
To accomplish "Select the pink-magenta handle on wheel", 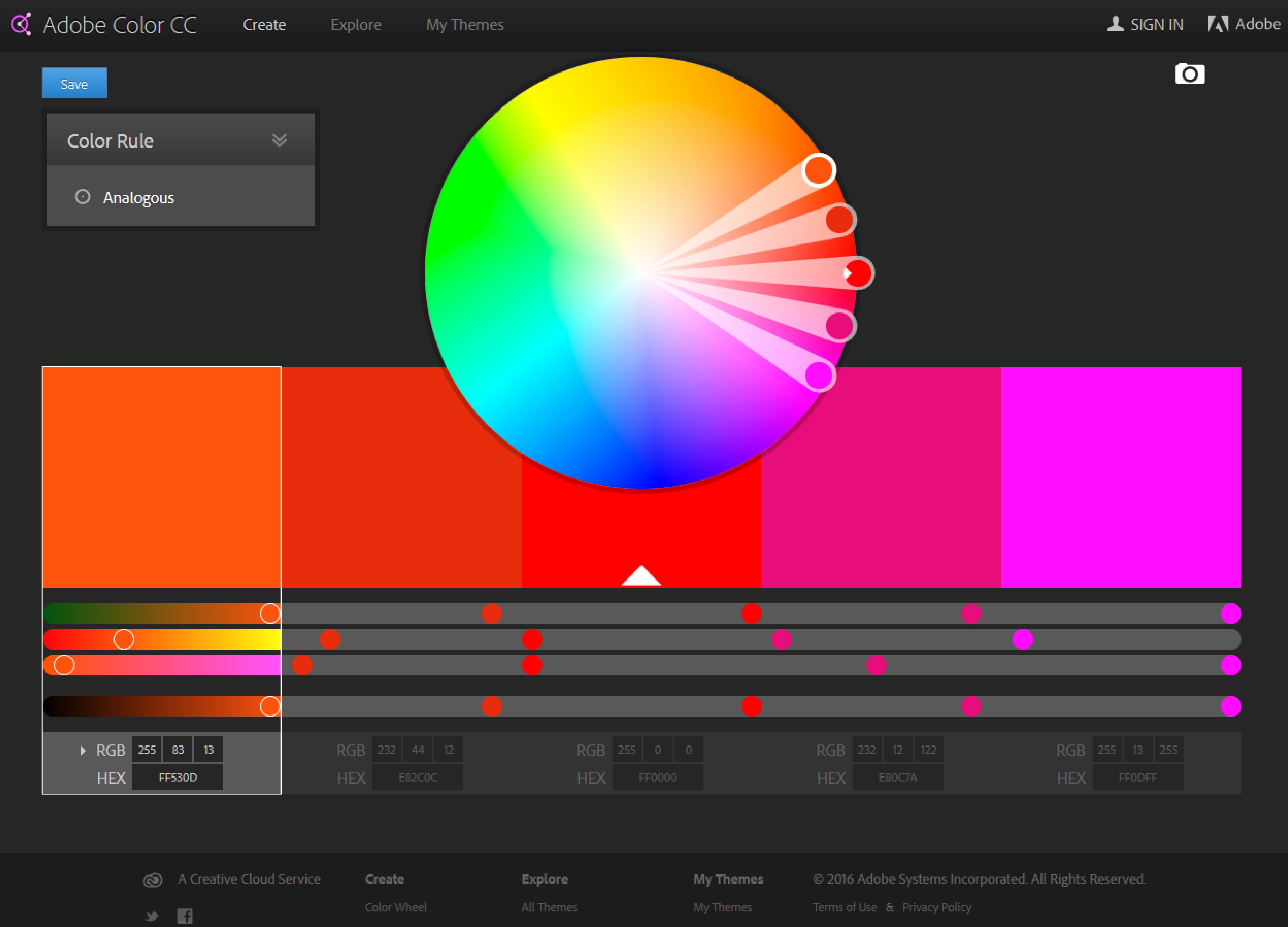I will (840, 326).
